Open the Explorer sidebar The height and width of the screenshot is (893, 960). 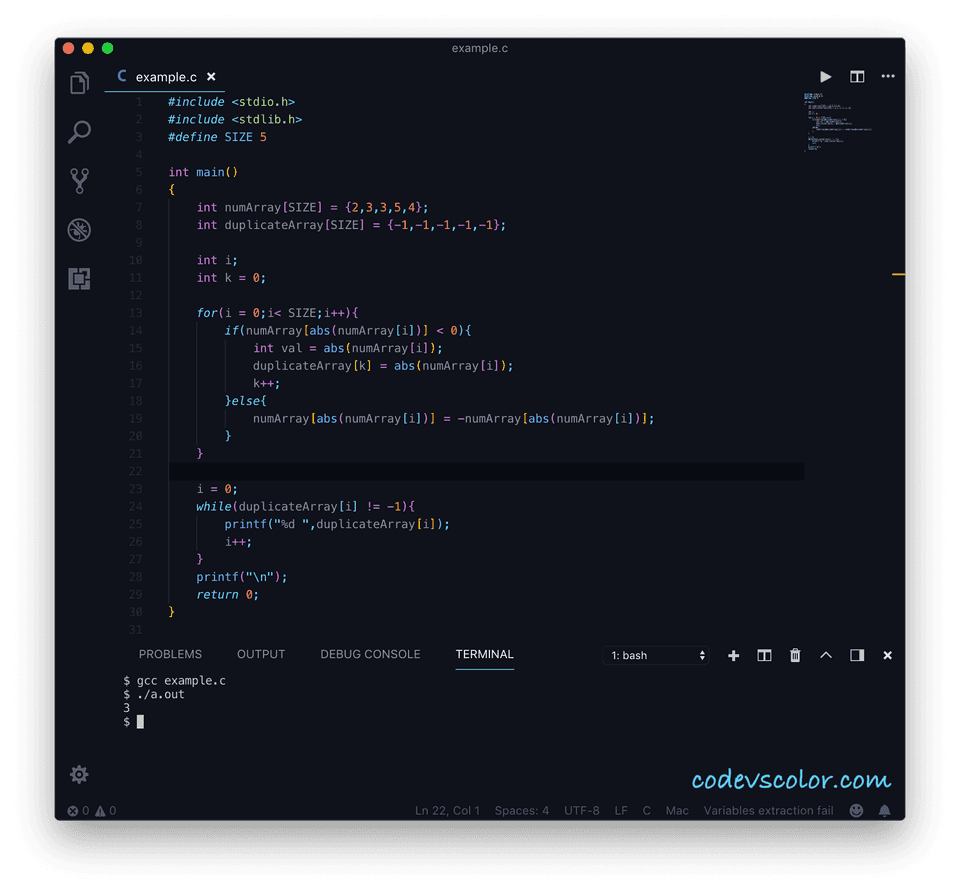click(x=79, y=83)
